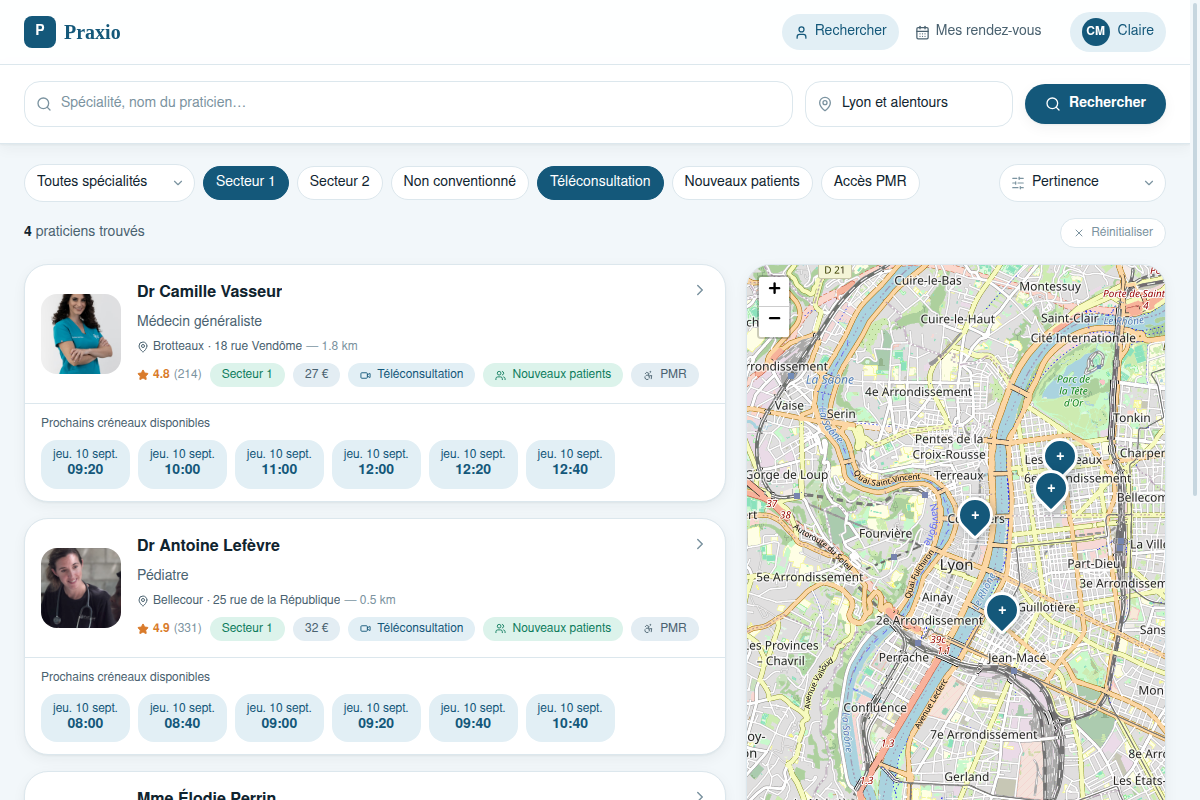Click the page vertical scrollbar

[1195, 250]
